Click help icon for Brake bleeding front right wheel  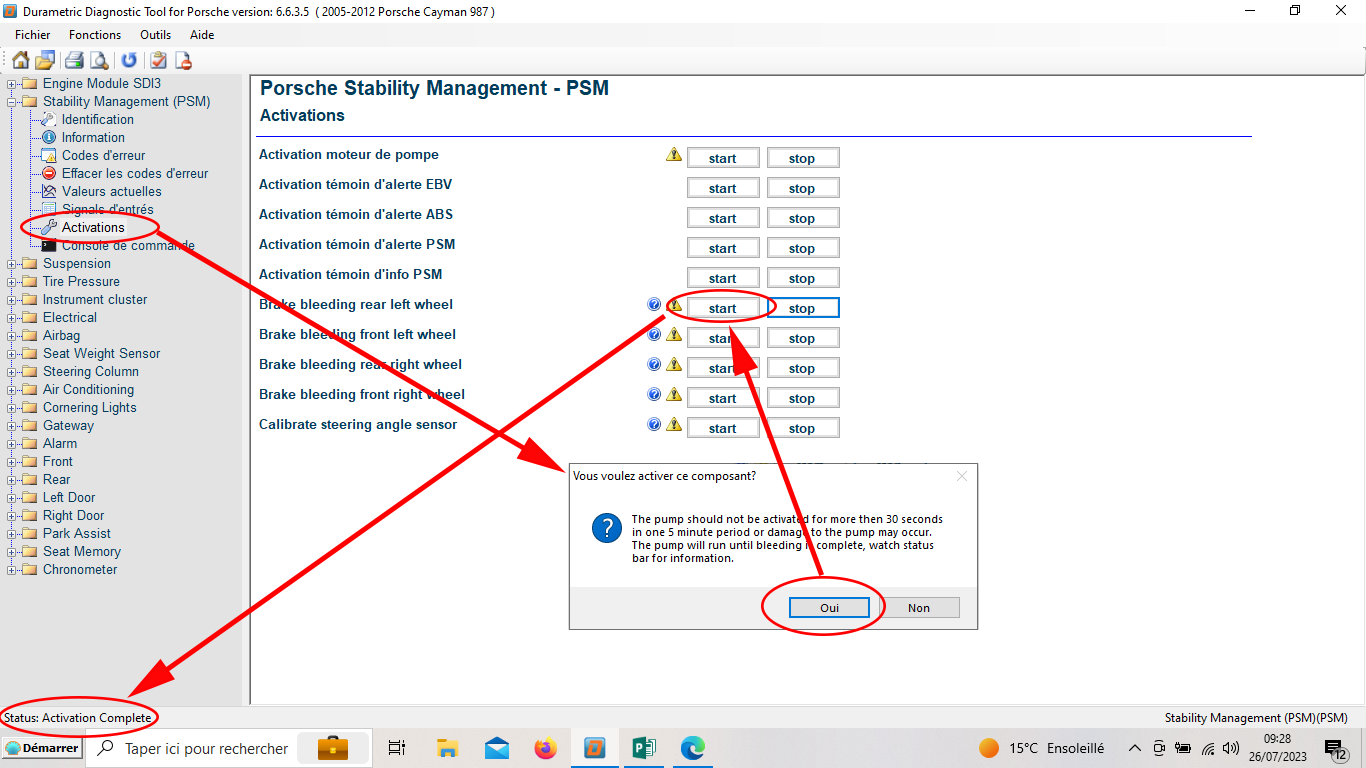[655, 394]
